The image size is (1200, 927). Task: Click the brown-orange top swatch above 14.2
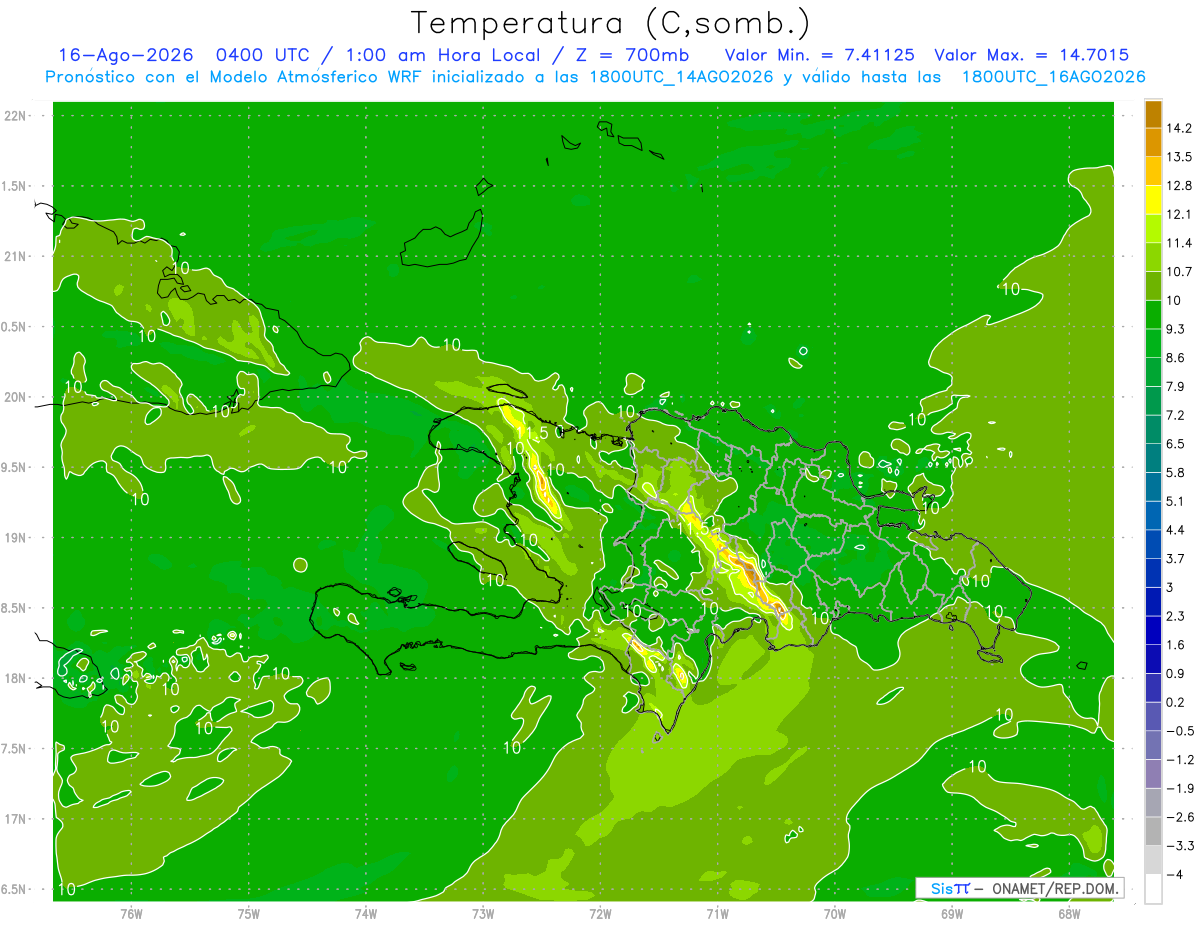1153,114
